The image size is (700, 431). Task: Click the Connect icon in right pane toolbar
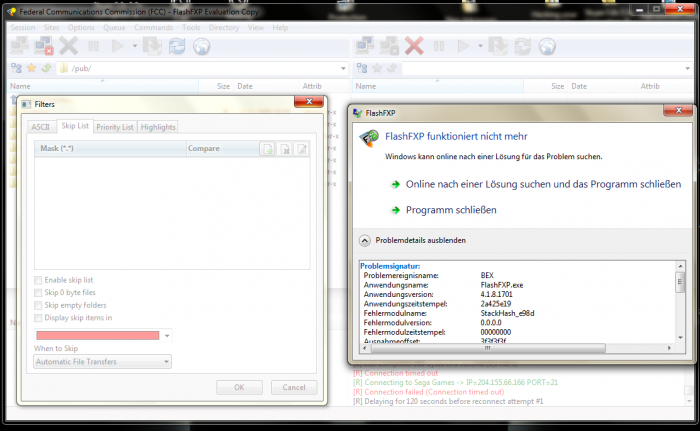[x=365, y=46]
